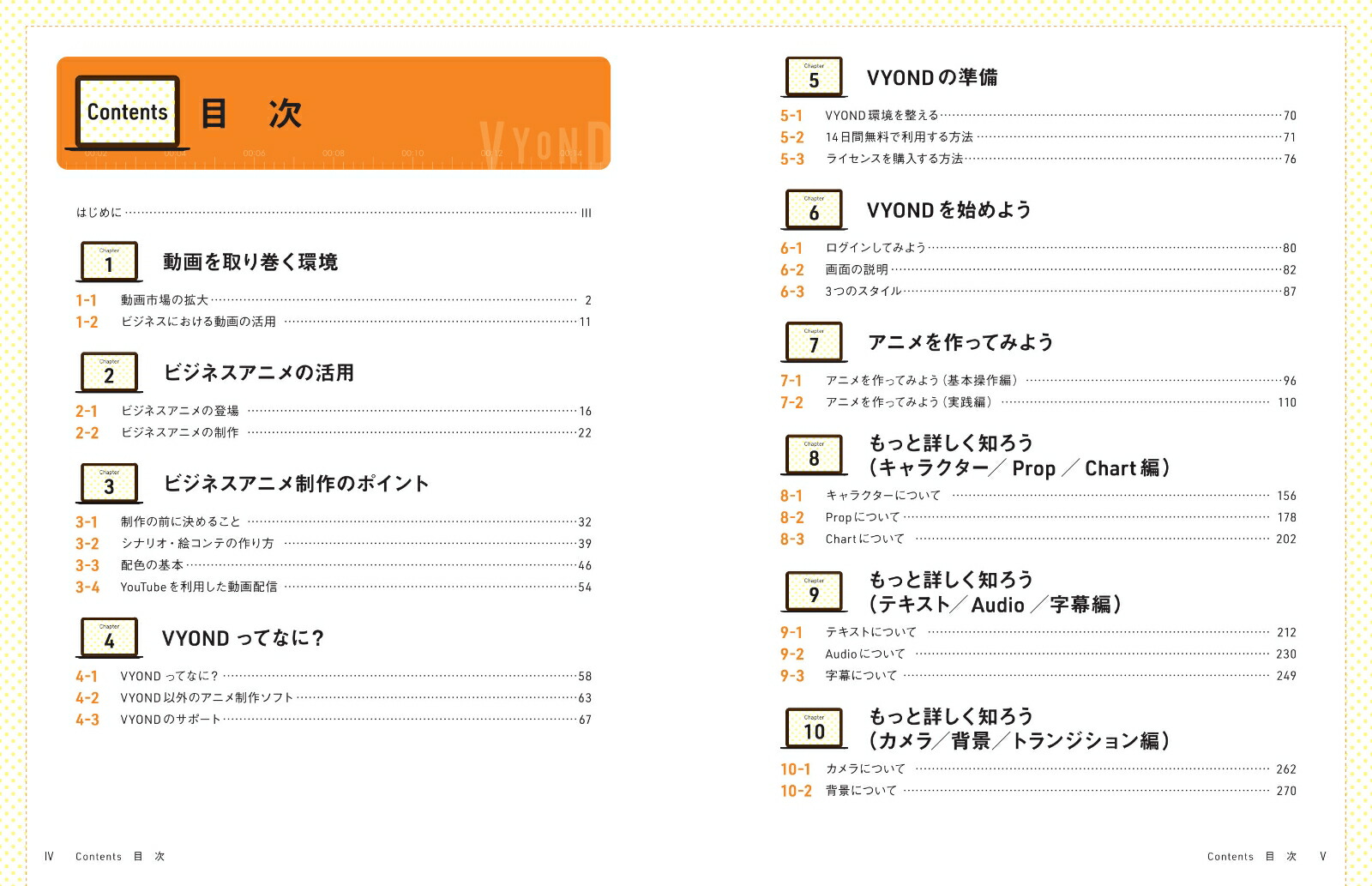Click the right footer page number V
The height and width of the screenshot is (886, 1372).
[x=1323, y=856]
